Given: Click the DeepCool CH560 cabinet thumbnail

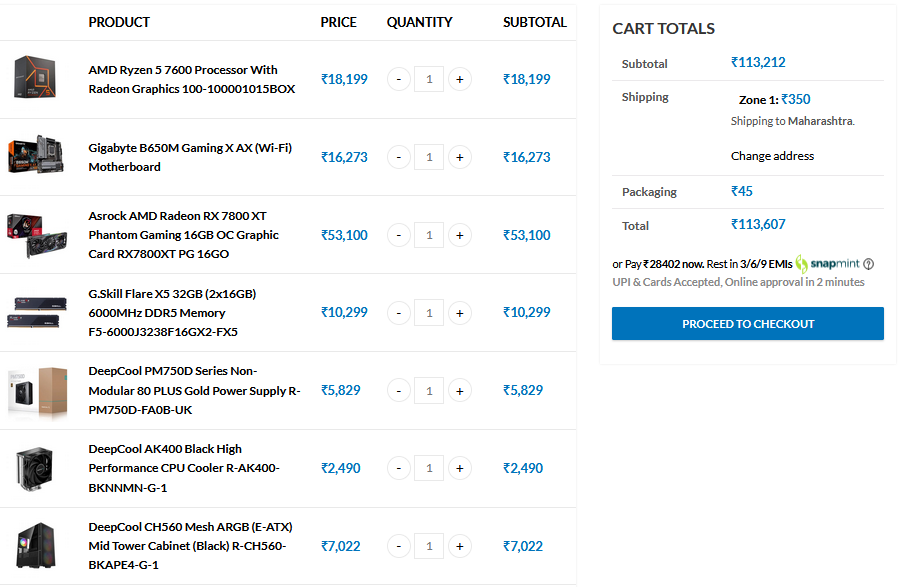Looking at the screenshot, I should coord(36,546).
